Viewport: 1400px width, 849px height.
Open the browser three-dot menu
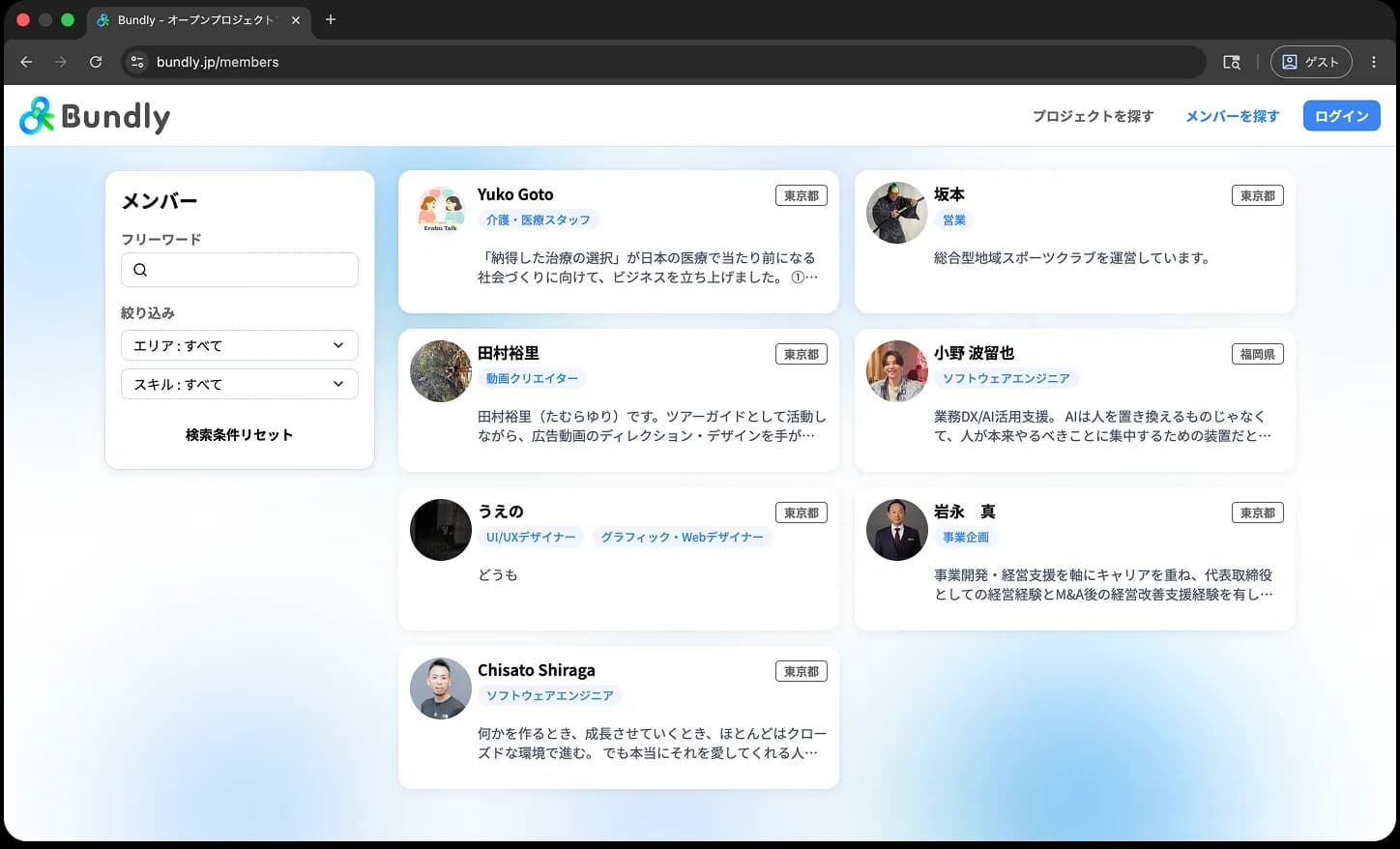click(x=1374, y=62)
